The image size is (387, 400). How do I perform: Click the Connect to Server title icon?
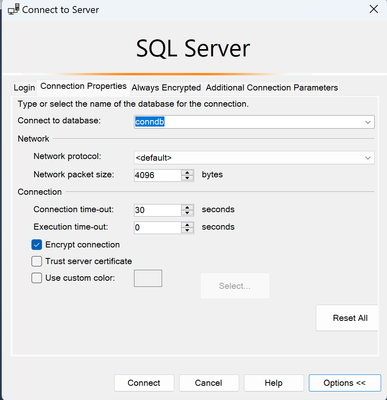pos(14,9)
